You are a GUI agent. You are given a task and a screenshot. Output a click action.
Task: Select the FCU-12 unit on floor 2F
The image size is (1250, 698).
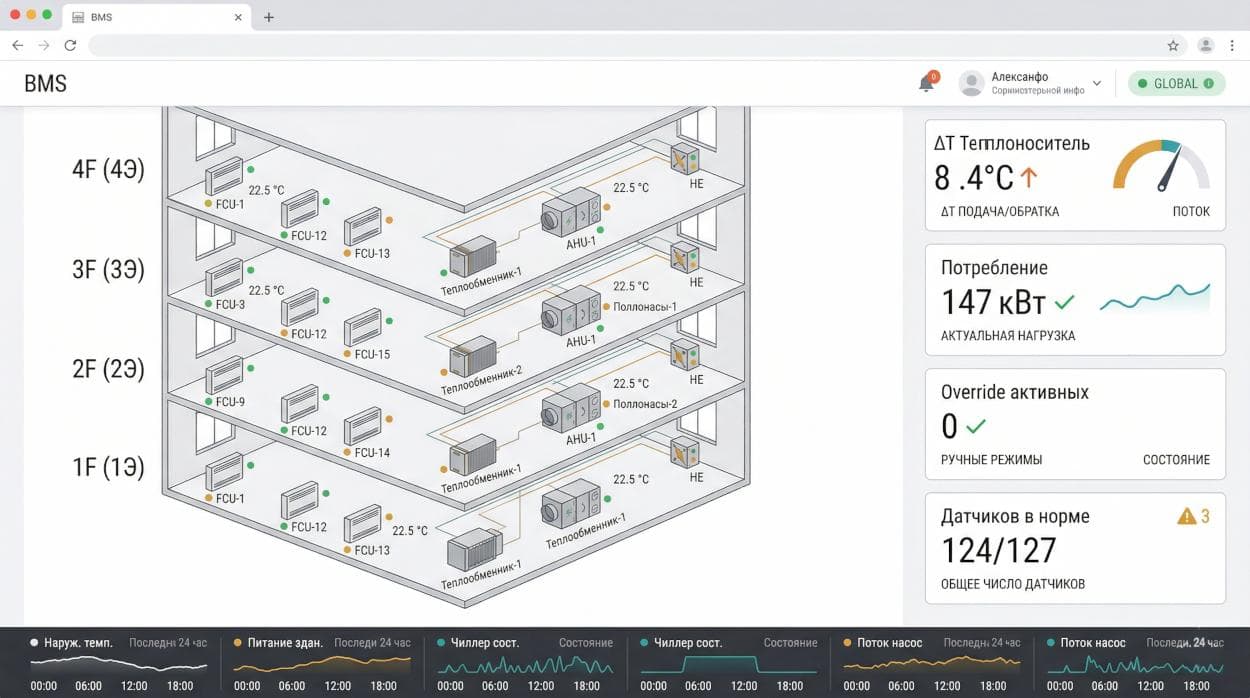tap(300, 404)
